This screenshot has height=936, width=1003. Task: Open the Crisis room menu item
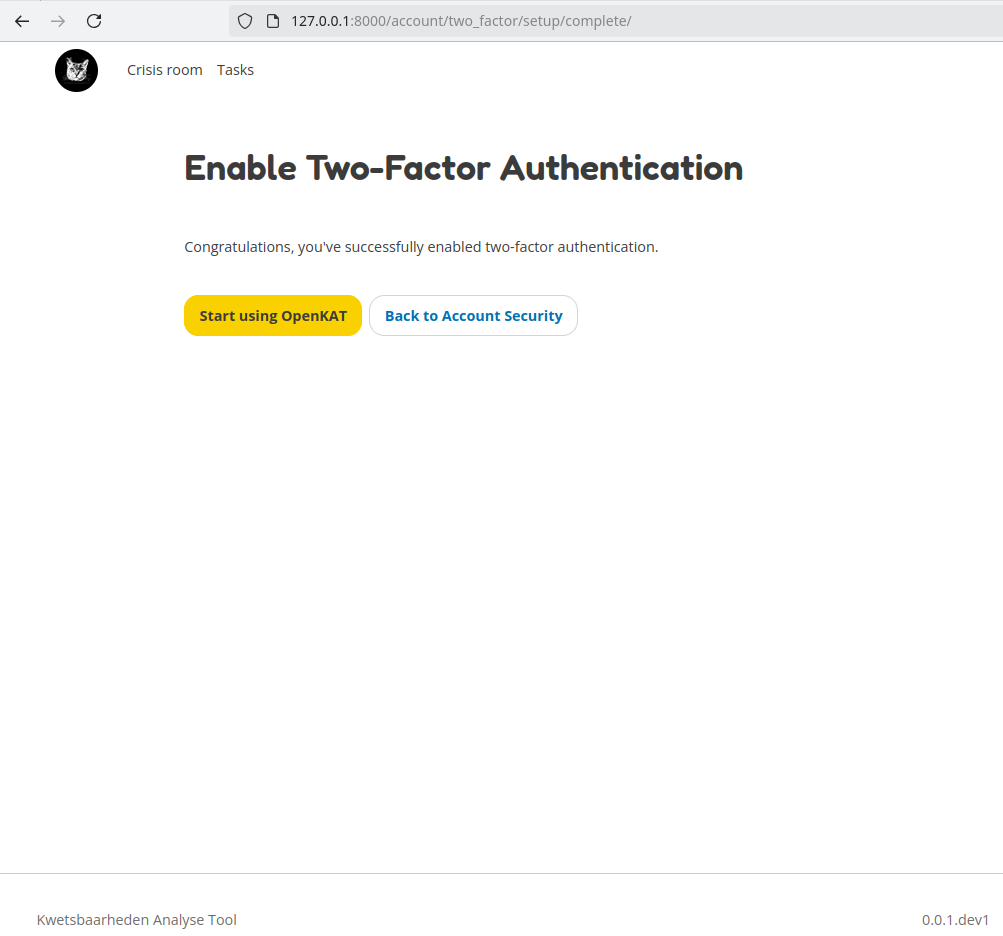[x=164, y=70]
